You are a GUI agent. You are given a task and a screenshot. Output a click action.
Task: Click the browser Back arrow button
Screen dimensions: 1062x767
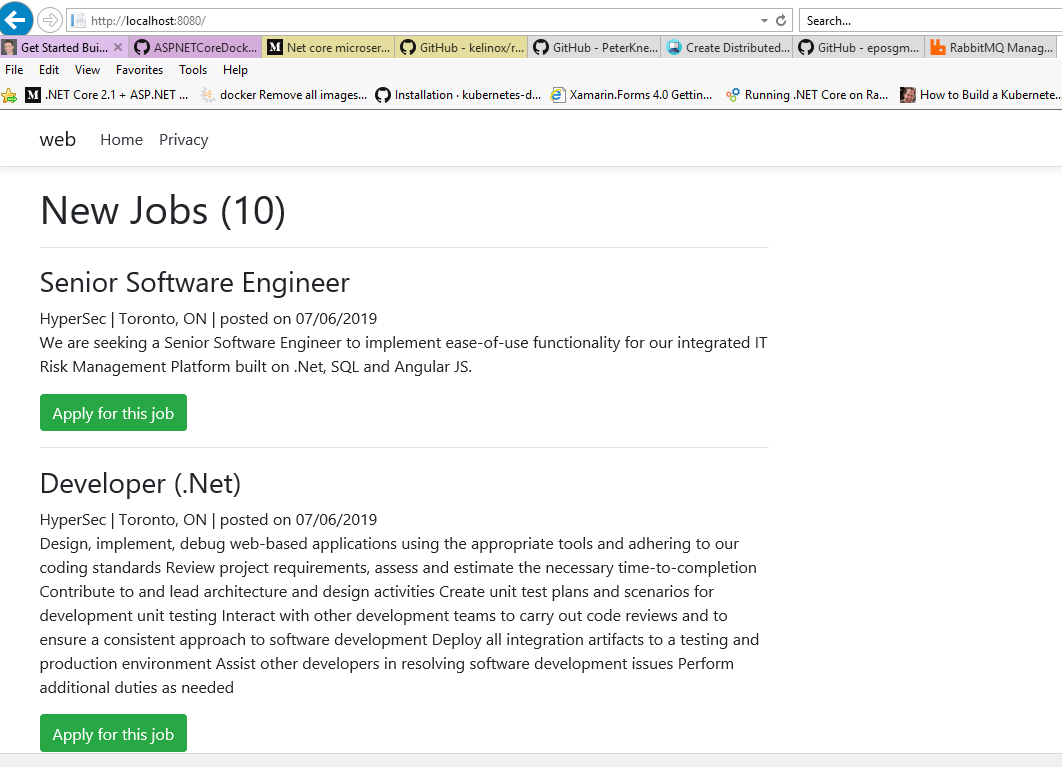15,19
